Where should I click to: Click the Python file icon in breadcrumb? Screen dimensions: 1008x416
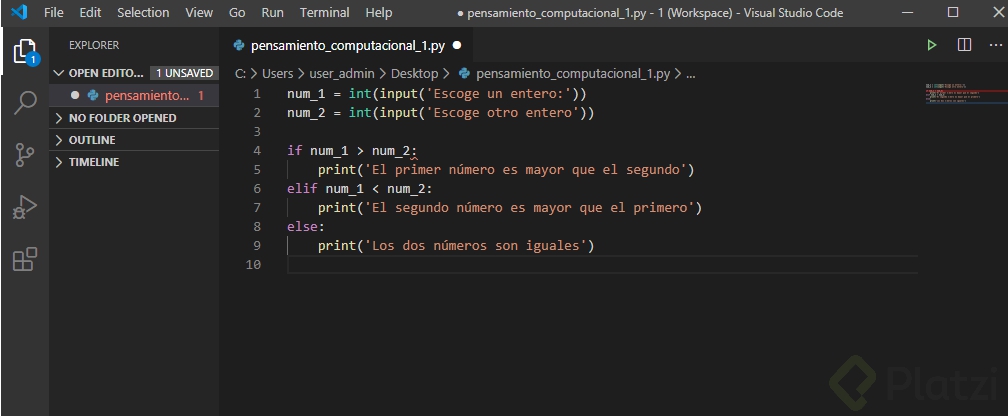coord(464,74)
